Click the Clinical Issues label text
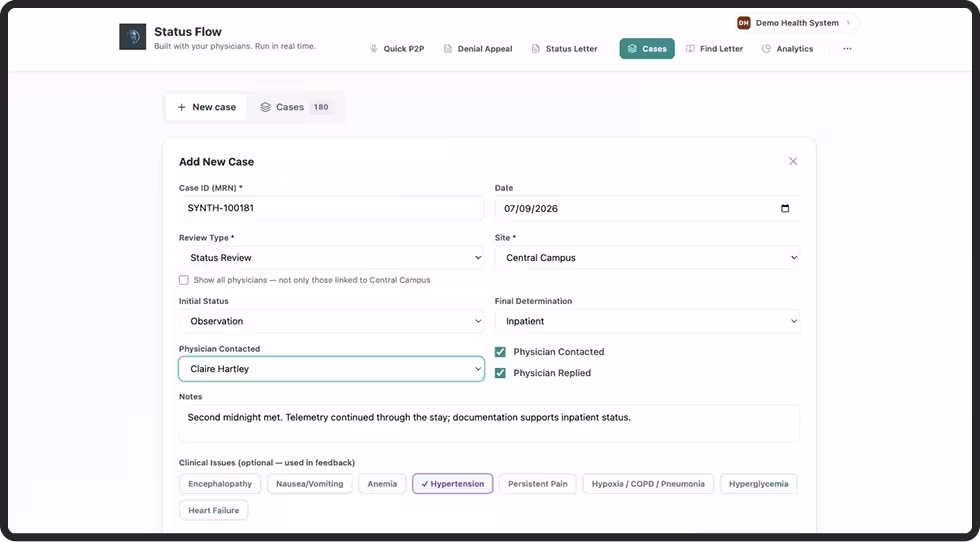Screen dimensions: 980x542 (x=267, y=463)
